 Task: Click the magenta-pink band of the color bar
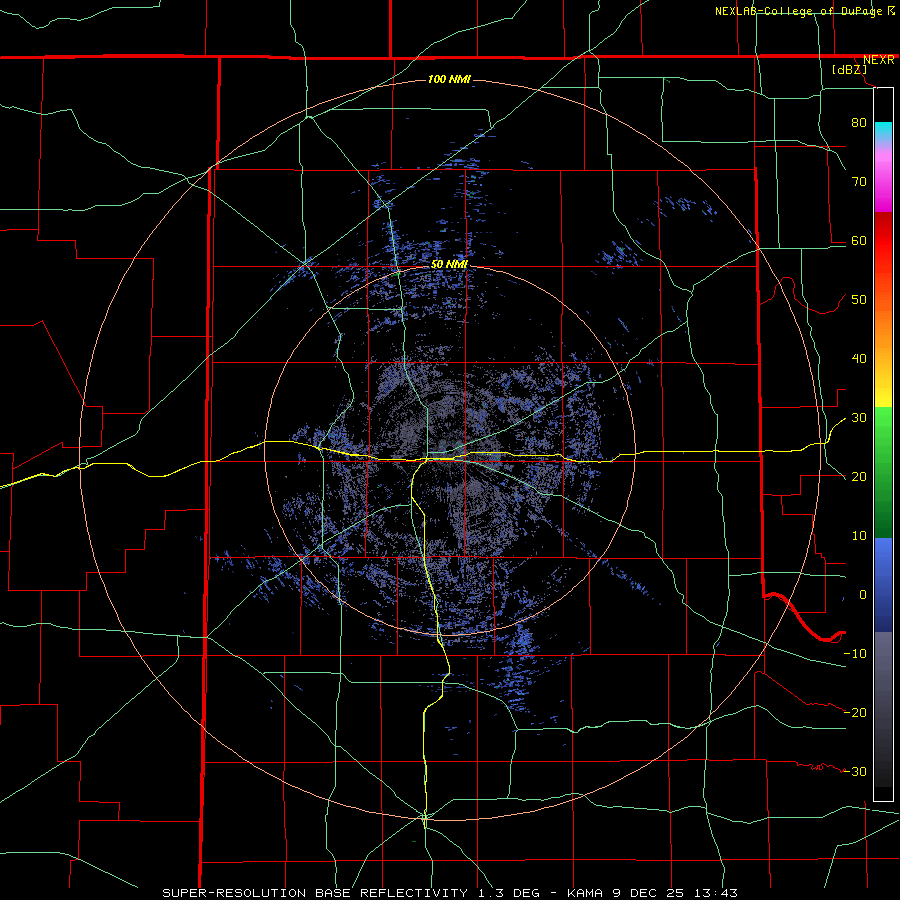pos(883,178)
